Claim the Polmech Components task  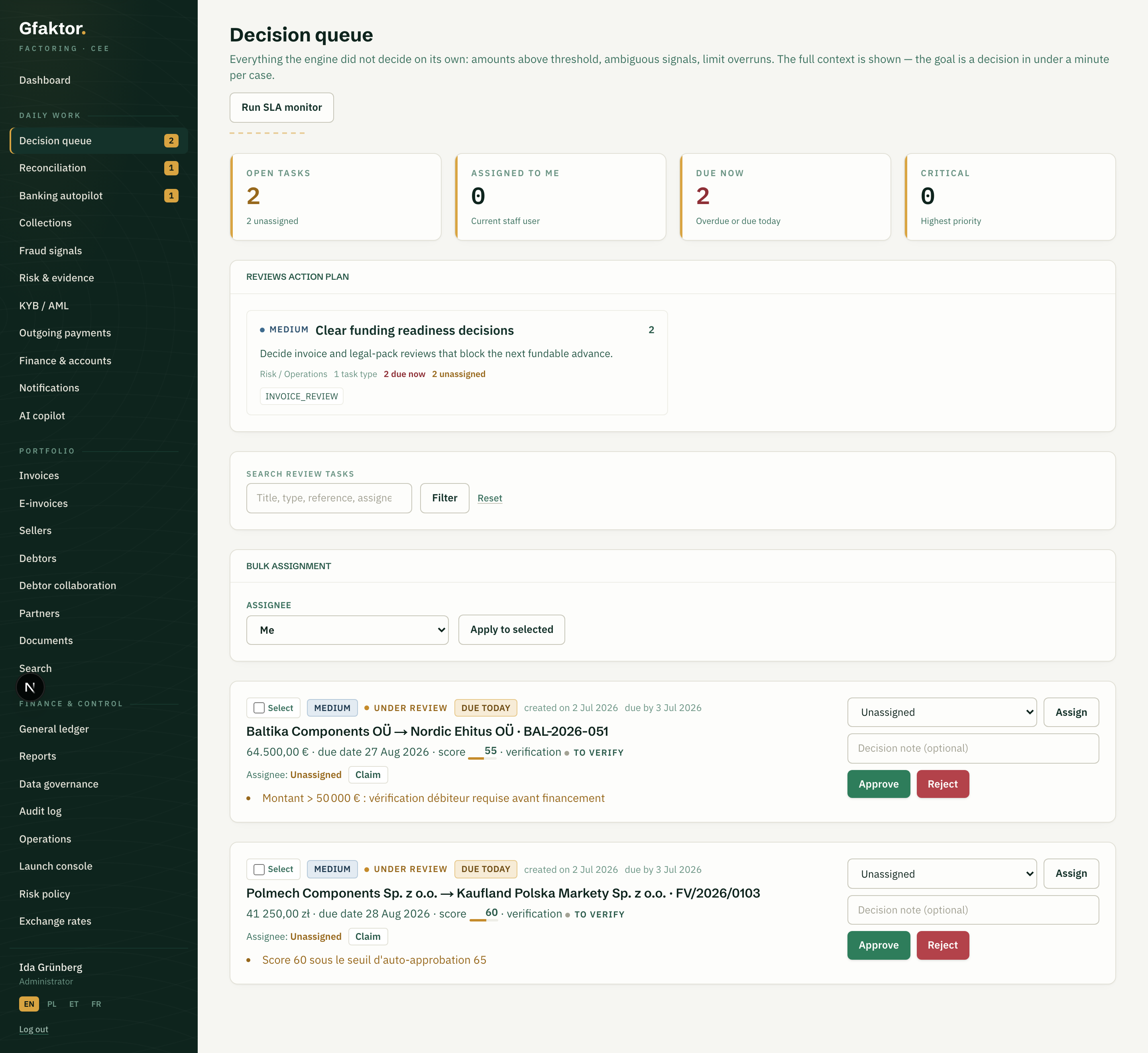(x=368, y=937)
